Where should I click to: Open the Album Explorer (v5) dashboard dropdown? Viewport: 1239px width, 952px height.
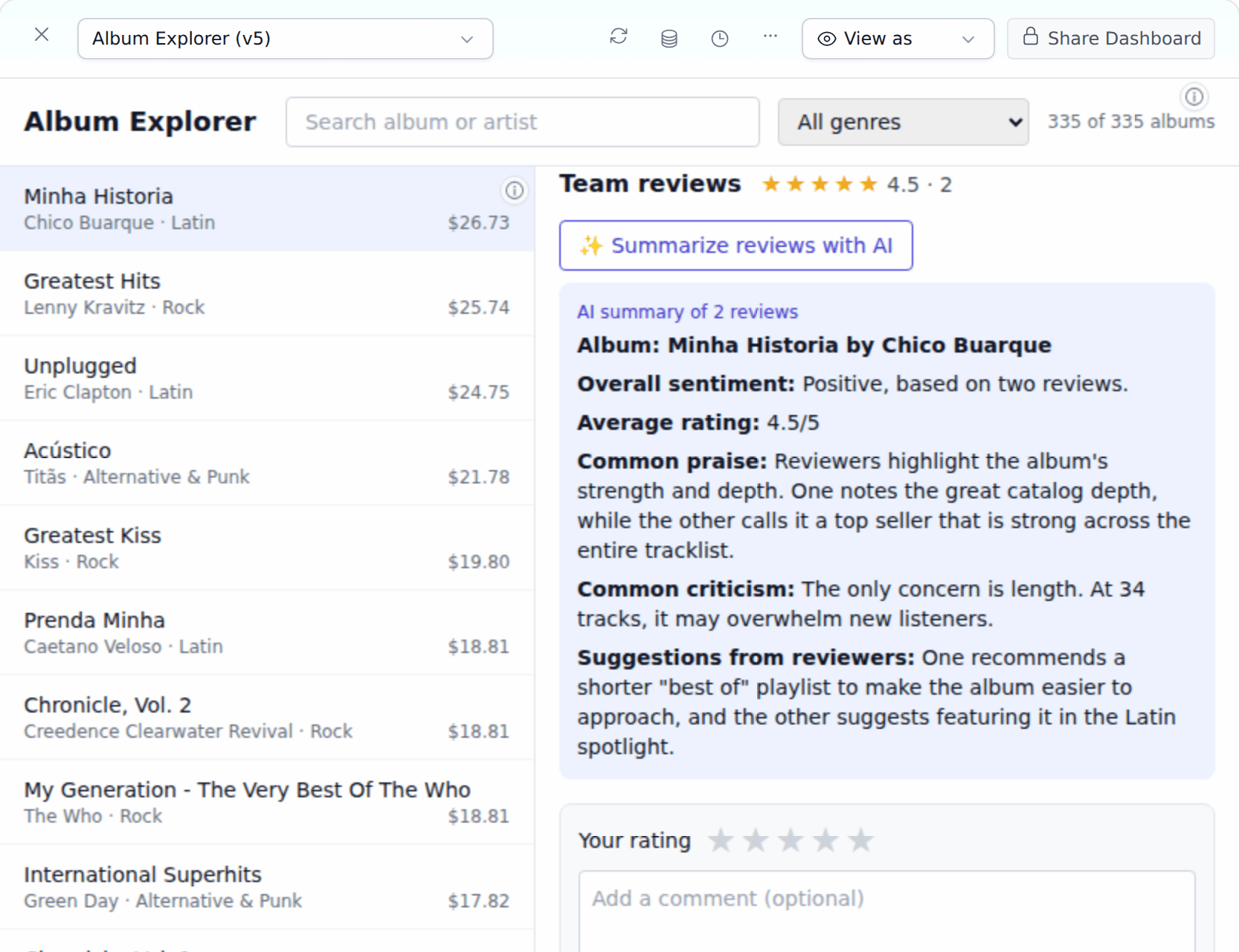pyautogui.click(x=285, y=39)
